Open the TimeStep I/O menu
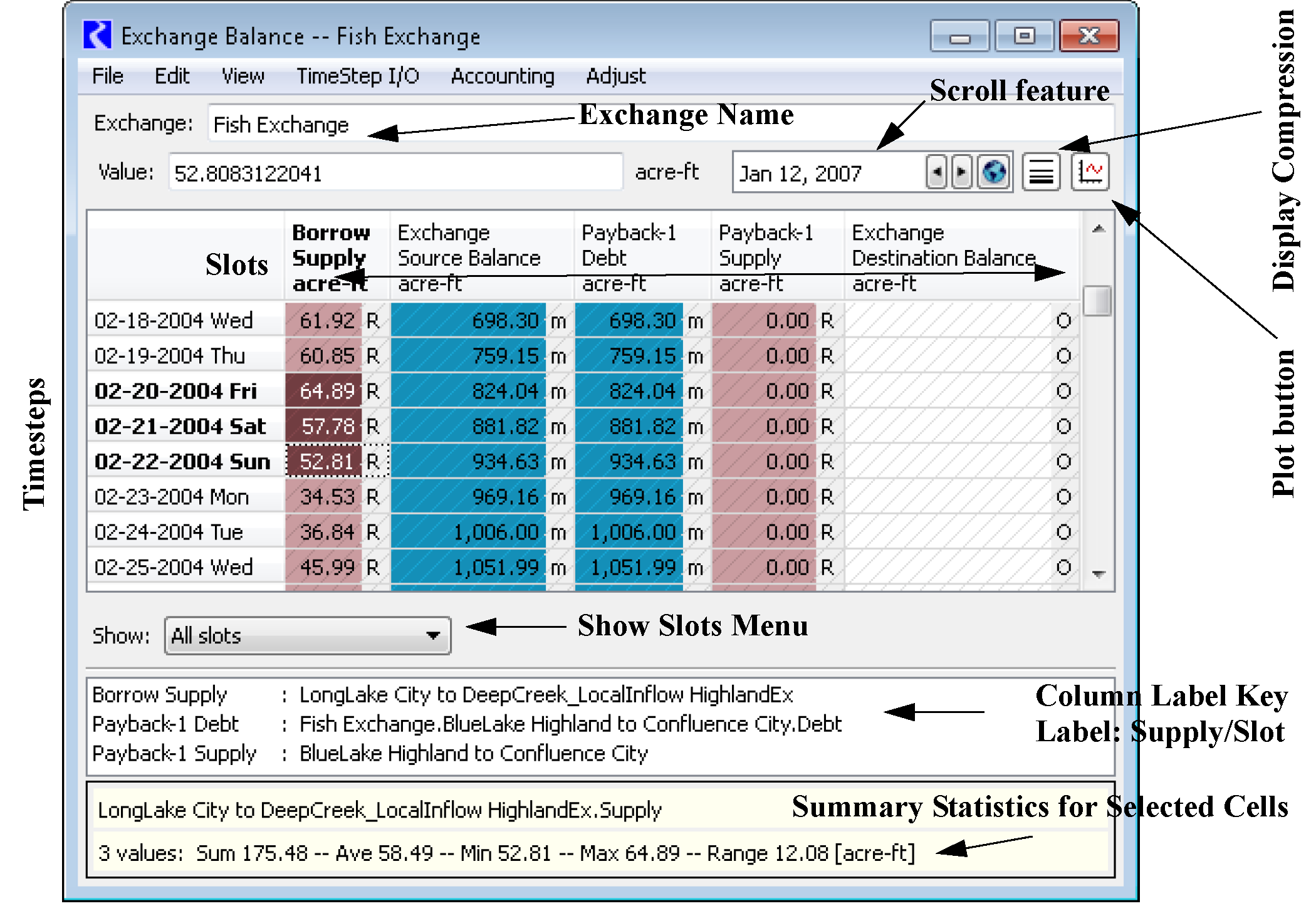The width and height of the screenshot is (1316, 906). [357, 76]
